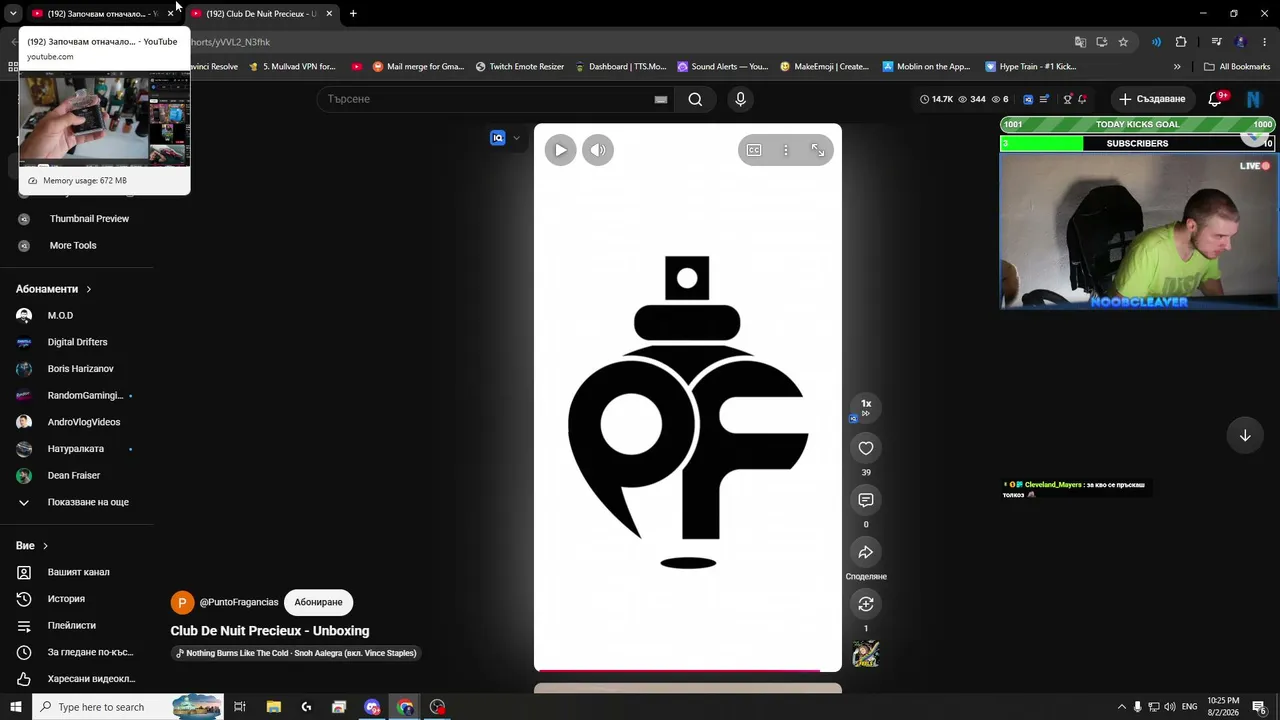Change the 1x playback speed
This screenshot has height=720, width=1280.
point(866,406)
